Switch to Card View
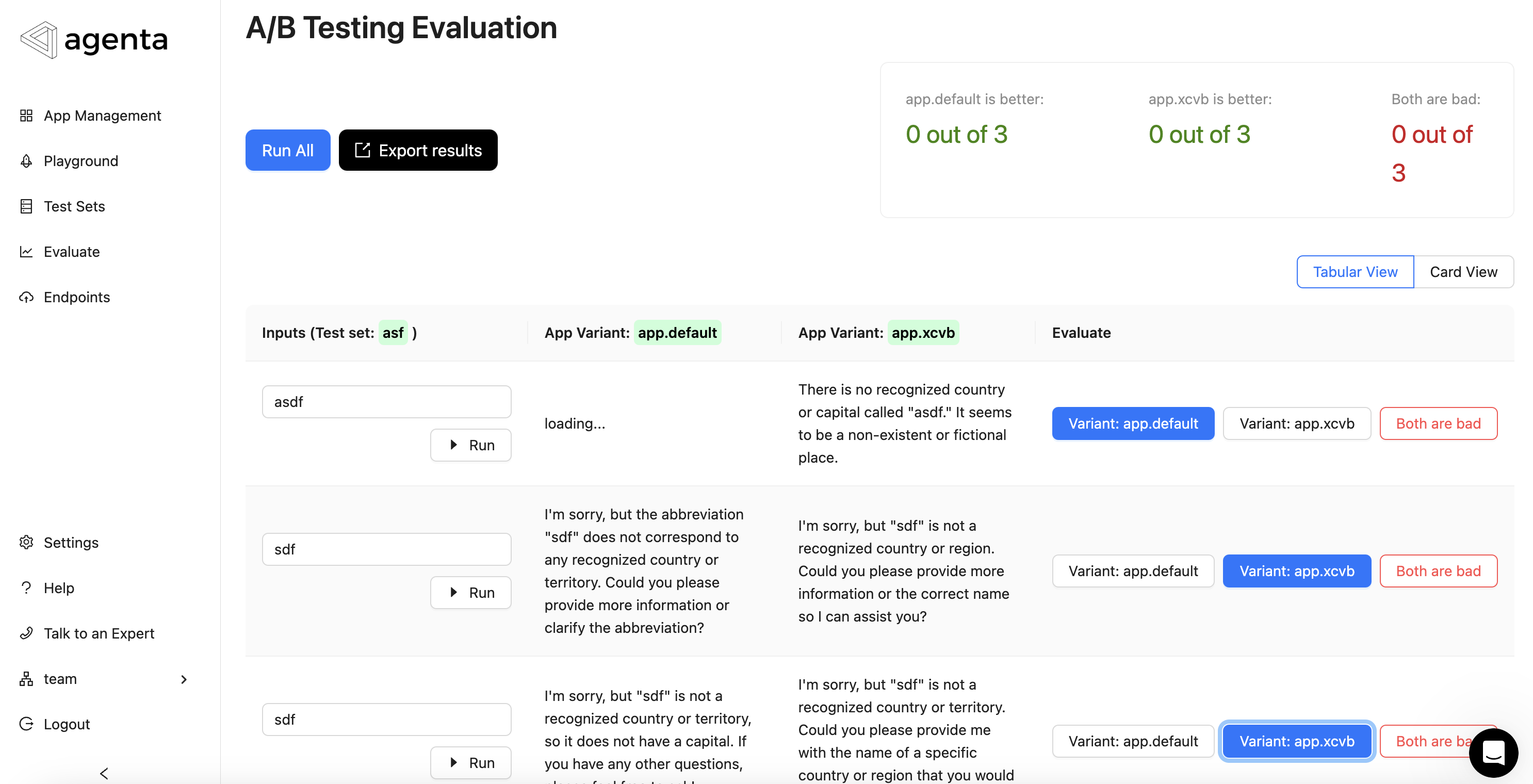The width and height of the screenshot is (1533, 784). (x=1464, y=271)
